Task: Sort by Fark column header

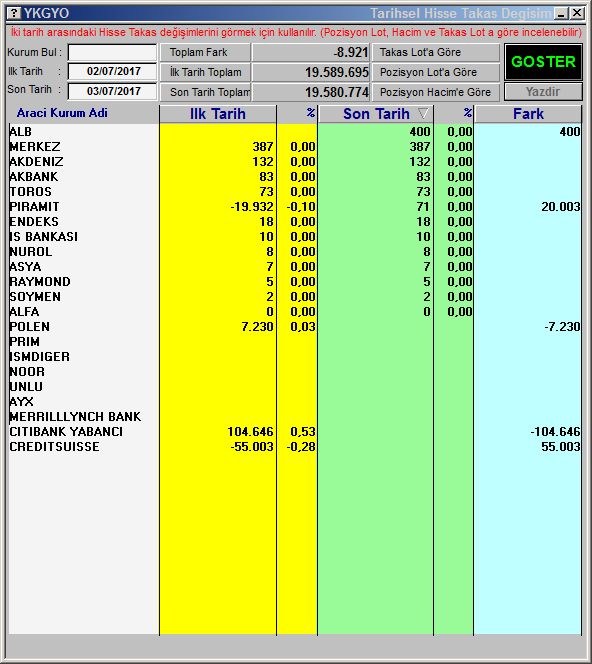Action: pos(528,114)
